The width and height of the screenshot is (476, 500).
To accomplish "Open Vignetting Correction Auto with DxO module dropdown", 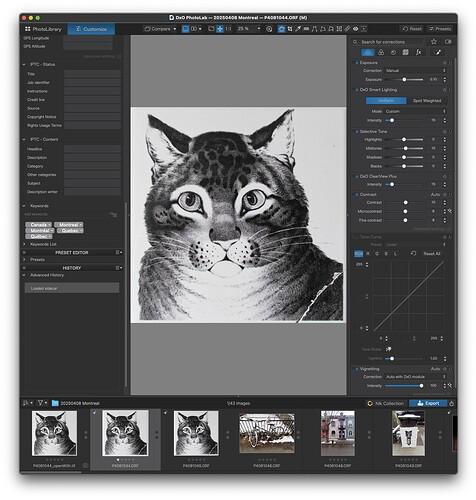I will [416, 377].
